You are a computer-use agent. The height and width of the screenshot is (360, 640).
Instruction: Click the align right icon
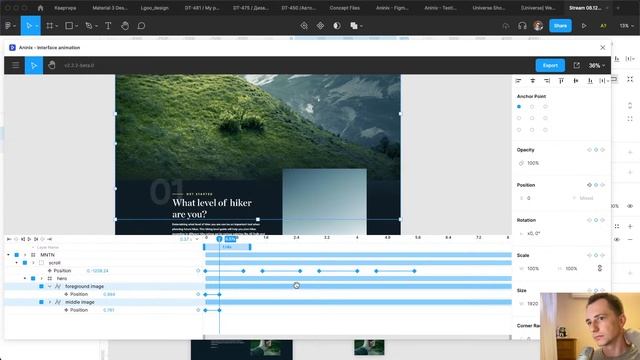point(547,81)
